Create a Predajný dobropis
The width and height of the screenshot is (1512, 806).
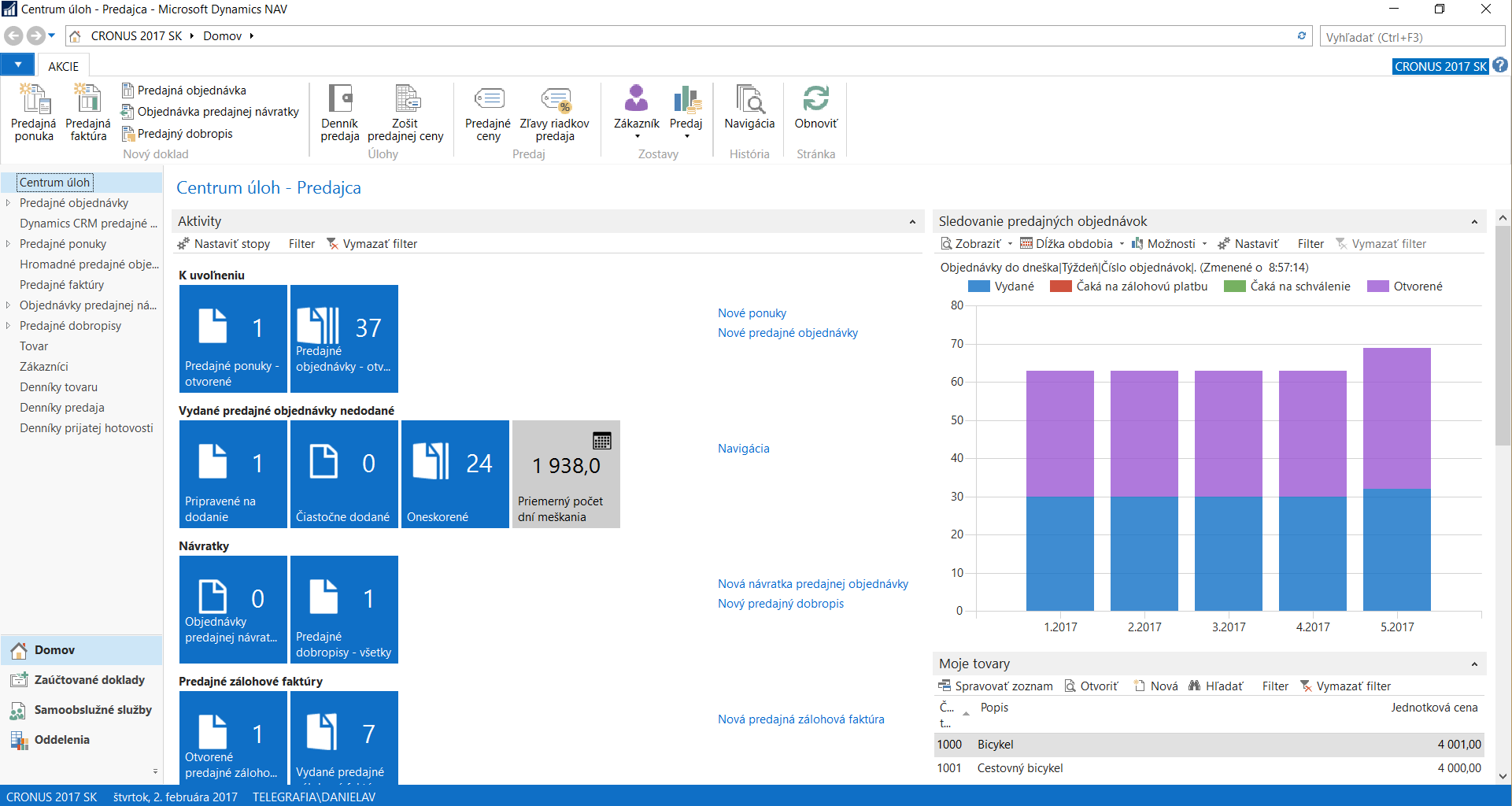[x=178, y=134]
